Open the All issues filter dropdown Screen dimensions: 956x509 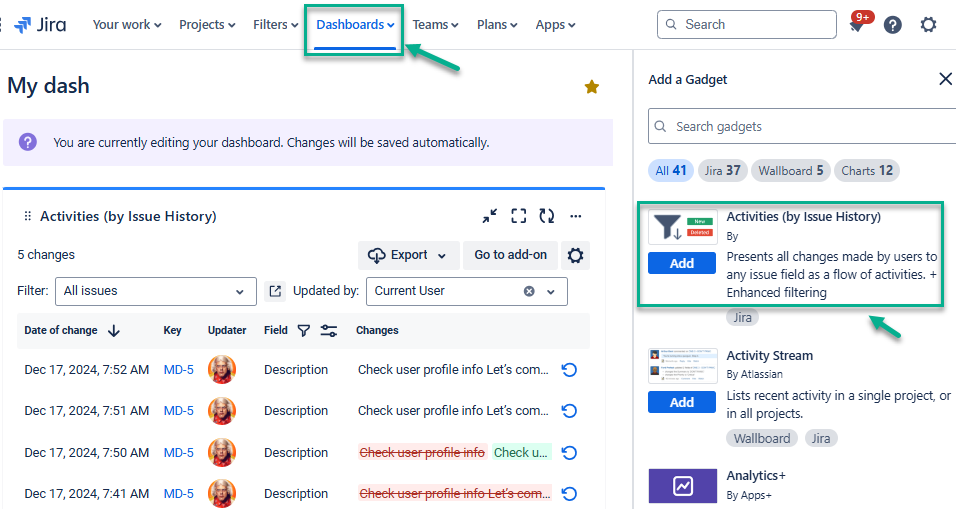pyautogui.click(x=155, y=291)
